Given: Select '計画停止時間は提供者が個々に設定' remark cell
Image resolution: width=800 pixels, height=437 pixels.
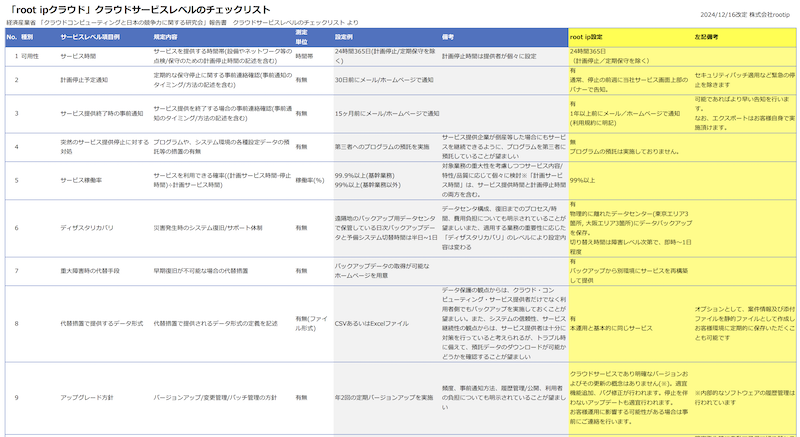Looking at the screenshot, I should [x=489, y=56].
